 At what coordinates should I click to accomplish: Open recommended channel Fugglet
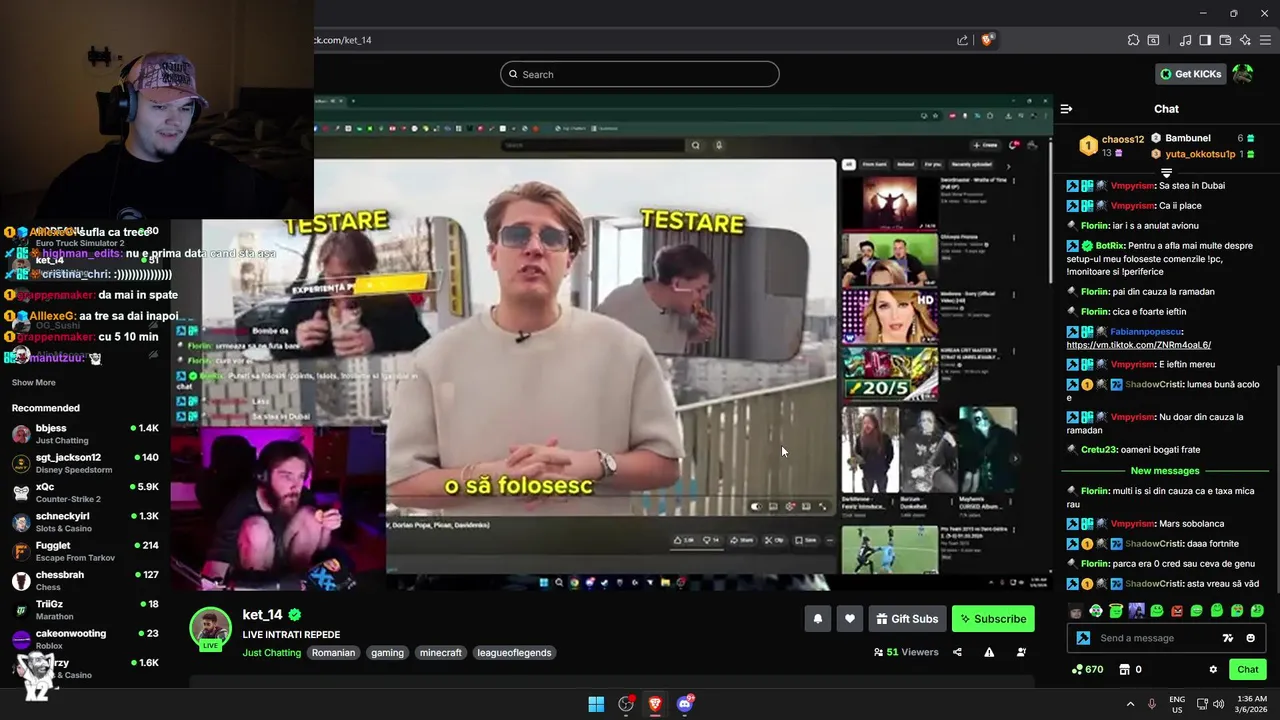[x=85, y=551]
